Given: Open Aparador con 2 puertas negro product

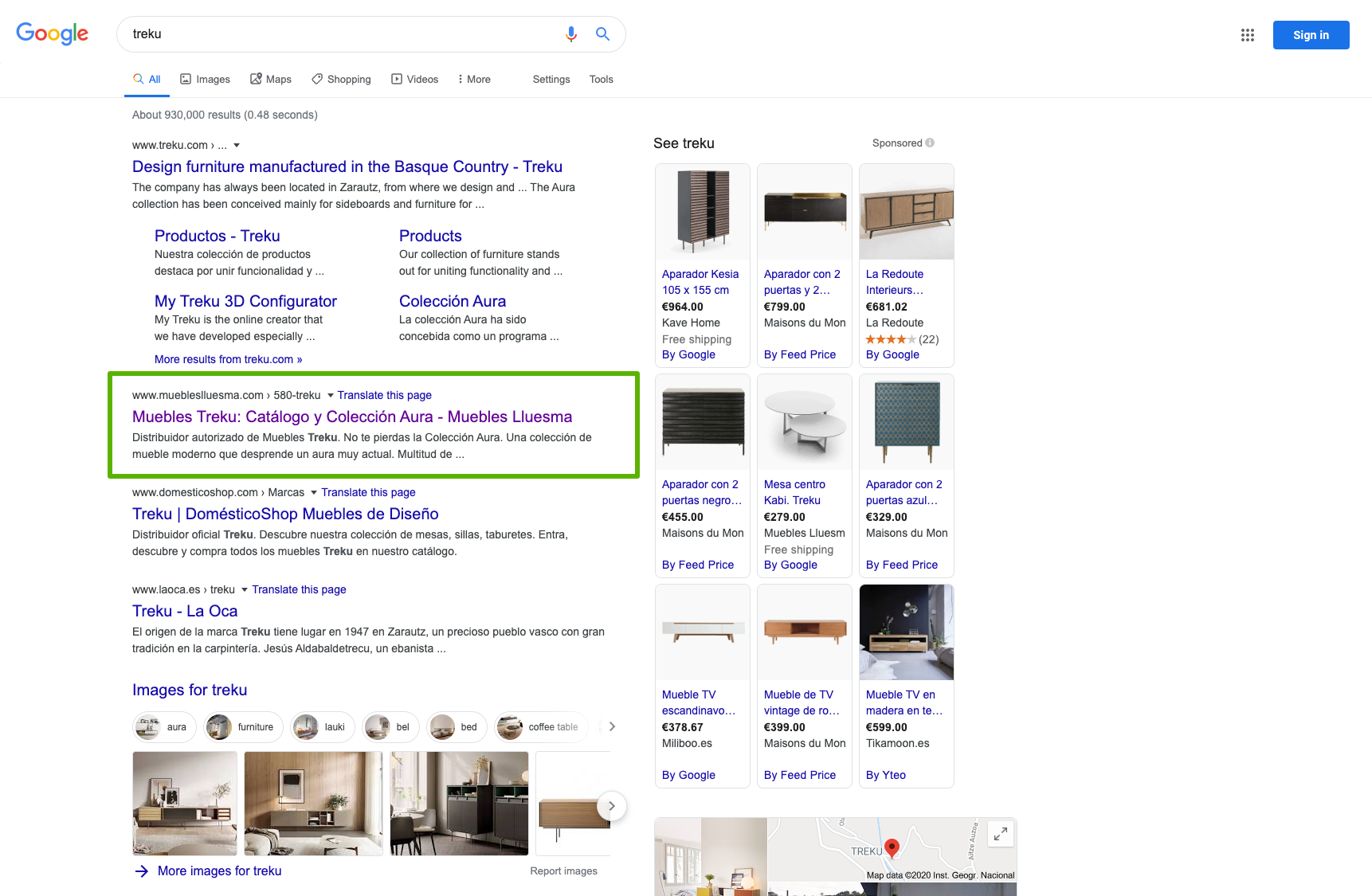Looking at the screenshot, I should pyautogui.click(x=702, y=492).
